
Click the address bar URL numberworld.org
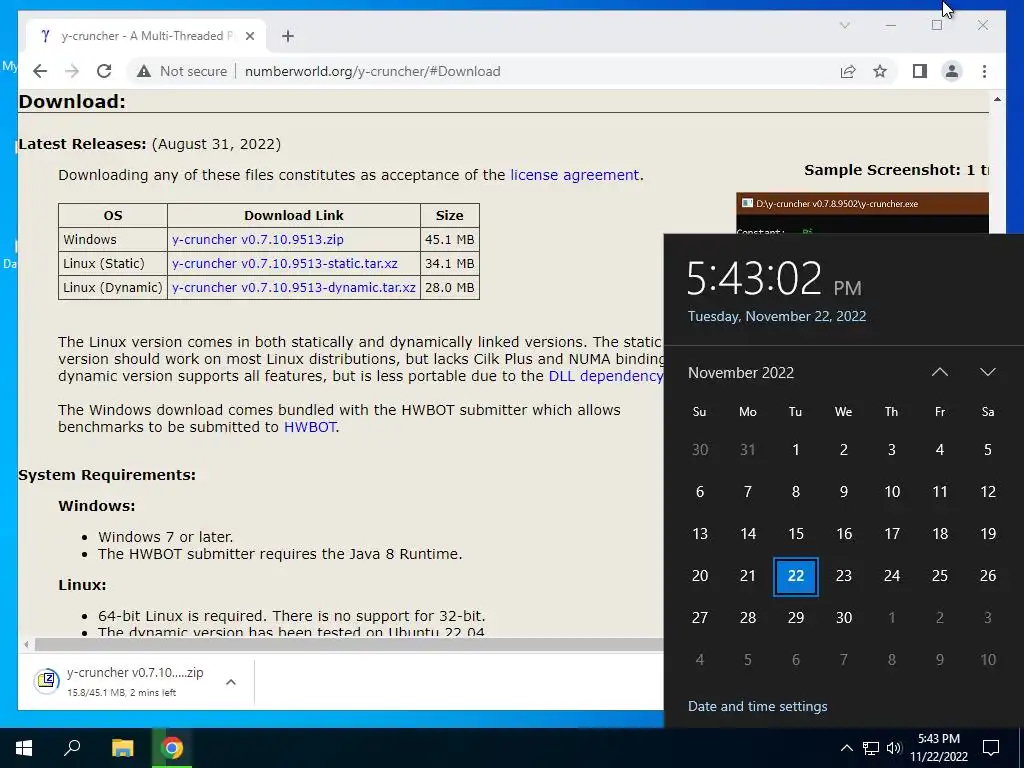372,71
